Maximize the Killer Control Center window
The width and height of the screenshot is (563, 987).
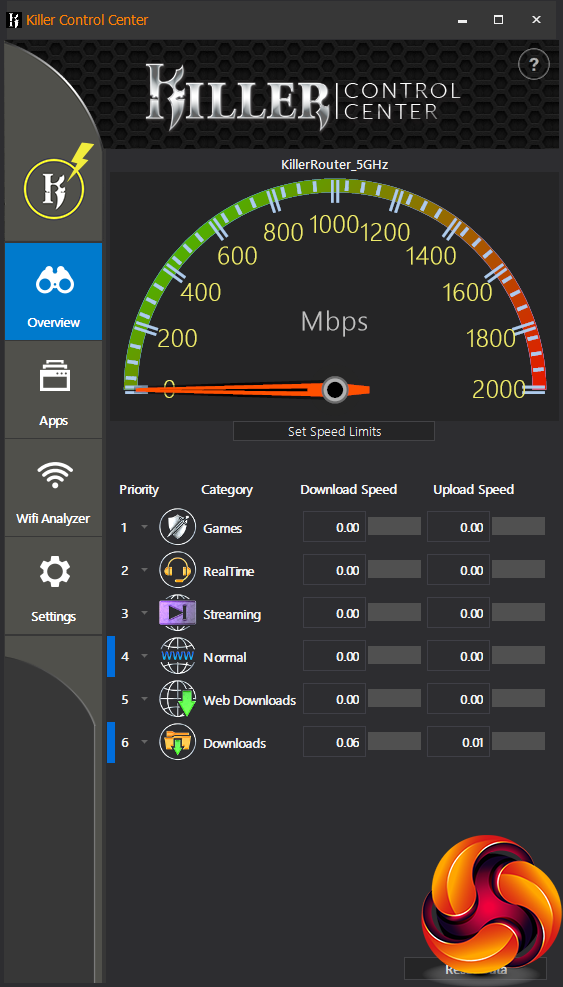498,20
